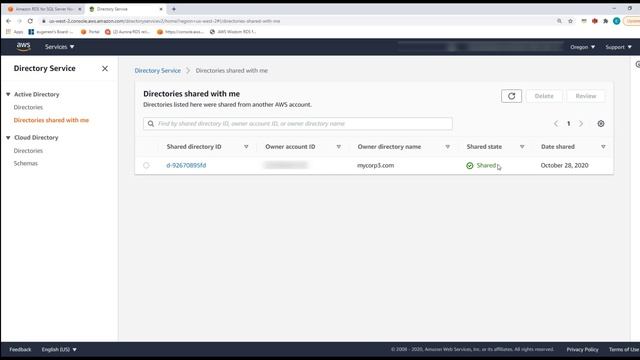
Task: Click the browser address bar URL
Action: coord(164,21)
